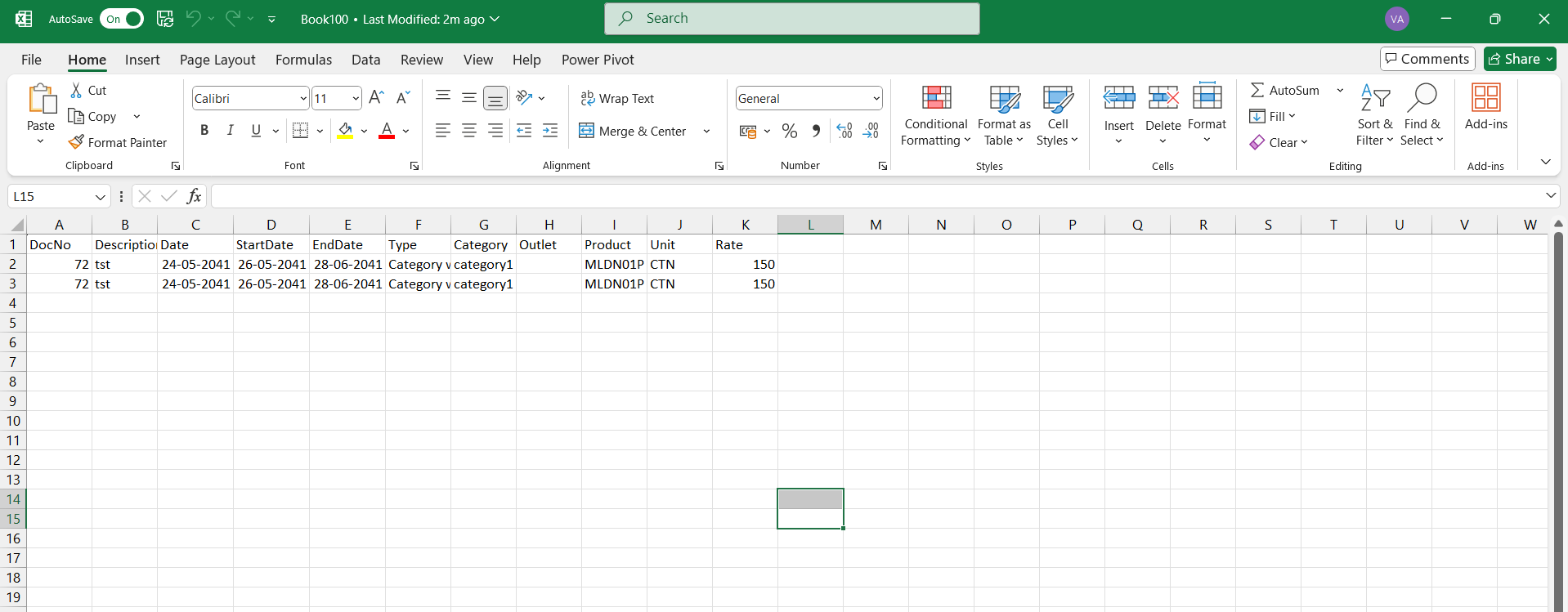The width and height of the screenshot is (1568, 612).
Task: Expand the font size dropdown
Action: (x=356, y=99)
